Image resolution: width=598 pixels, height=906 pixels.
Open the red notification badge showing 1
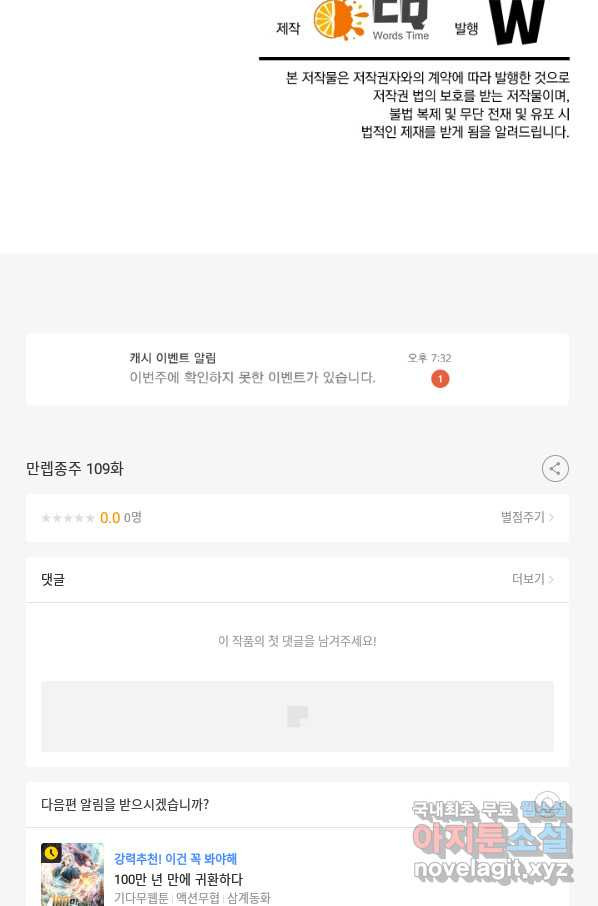[x=440, y=379]
